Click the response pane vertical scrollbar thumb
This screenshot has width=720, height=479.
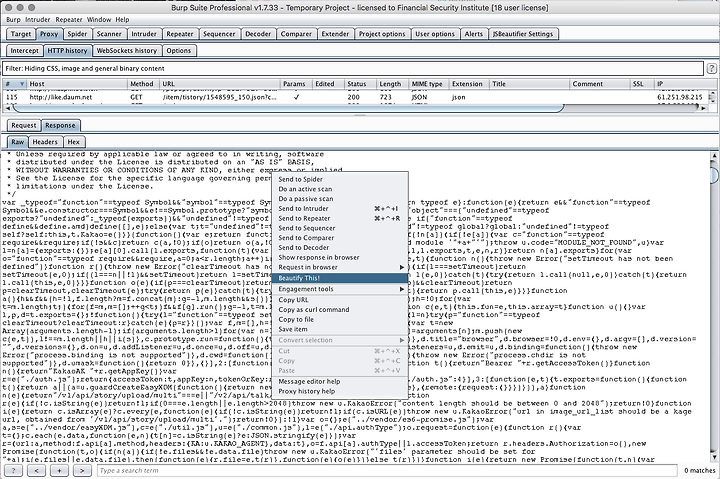coord(714,175)
